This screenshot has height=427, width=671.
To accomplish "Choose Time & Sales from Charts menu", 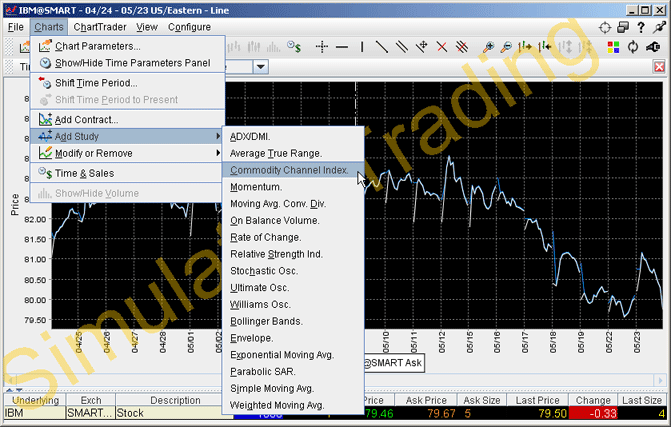I will pos(128,173).
